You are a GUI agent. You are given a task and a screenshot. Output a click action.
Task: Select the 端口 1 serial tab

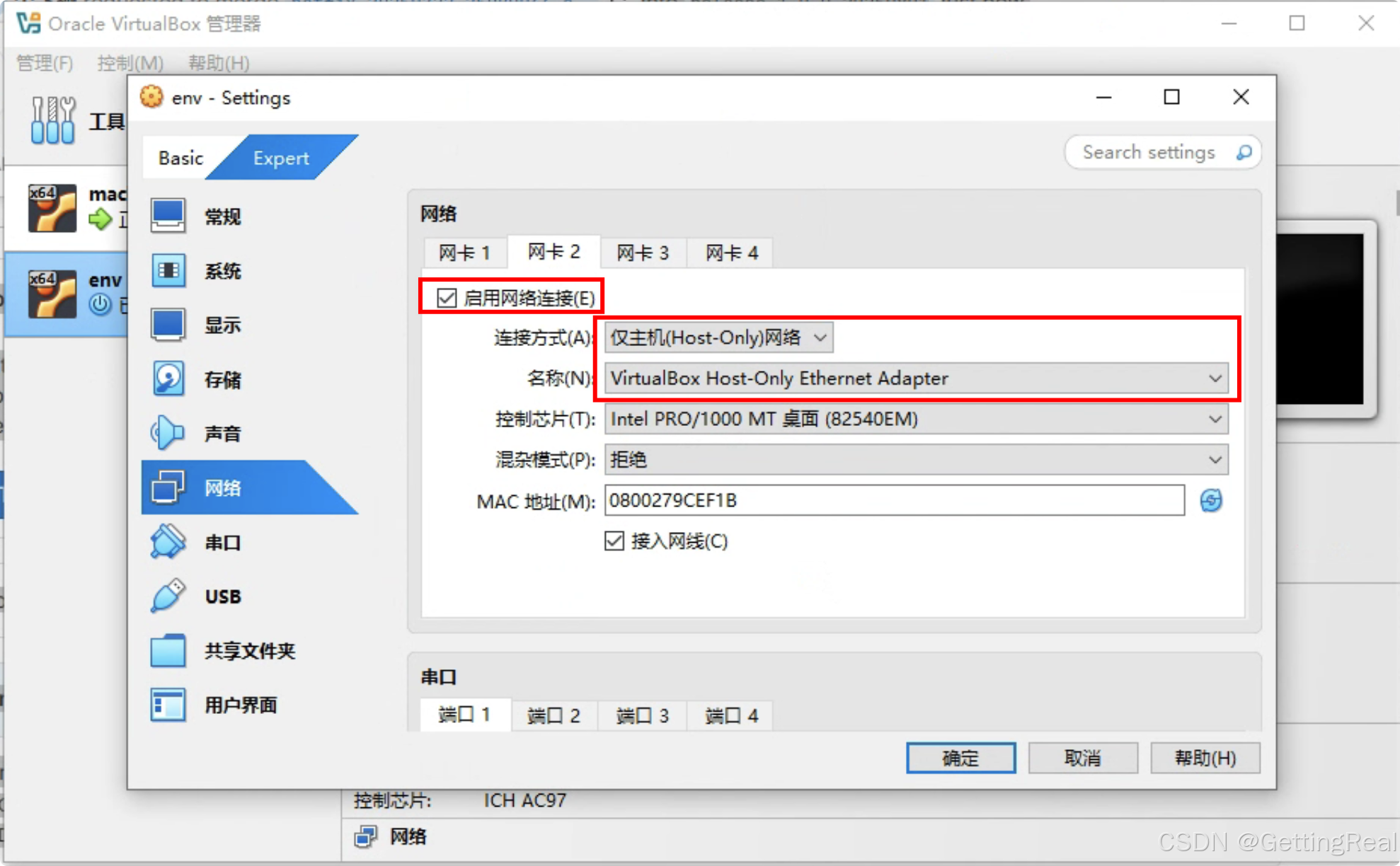[465, 715]
